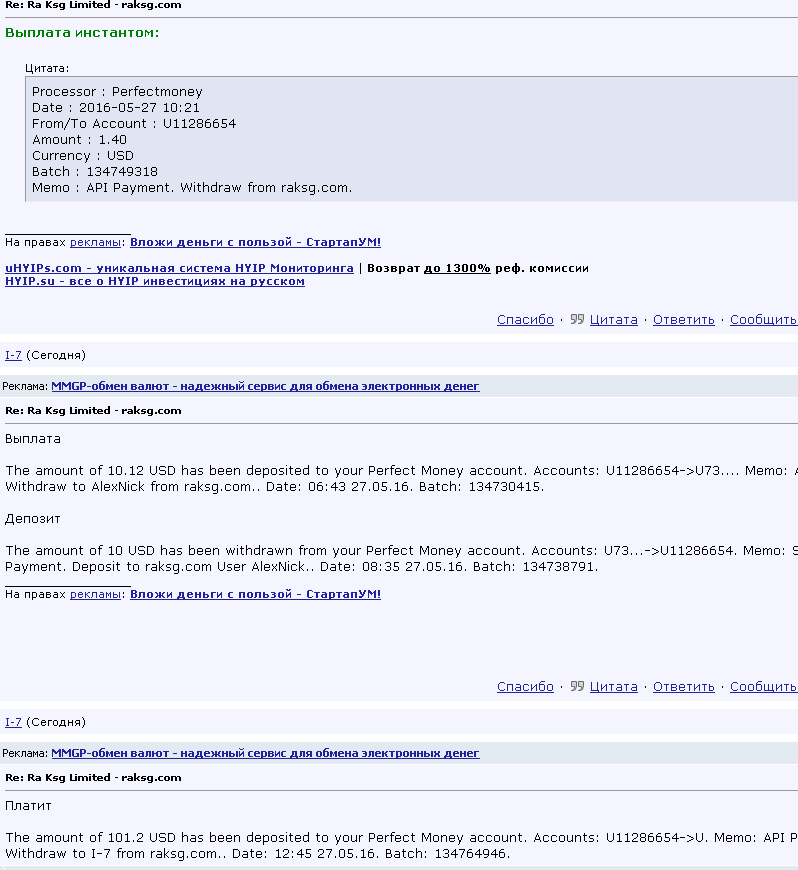Open the MMGP exchange ad above the 'Выплата' post

tap(265, 386)
